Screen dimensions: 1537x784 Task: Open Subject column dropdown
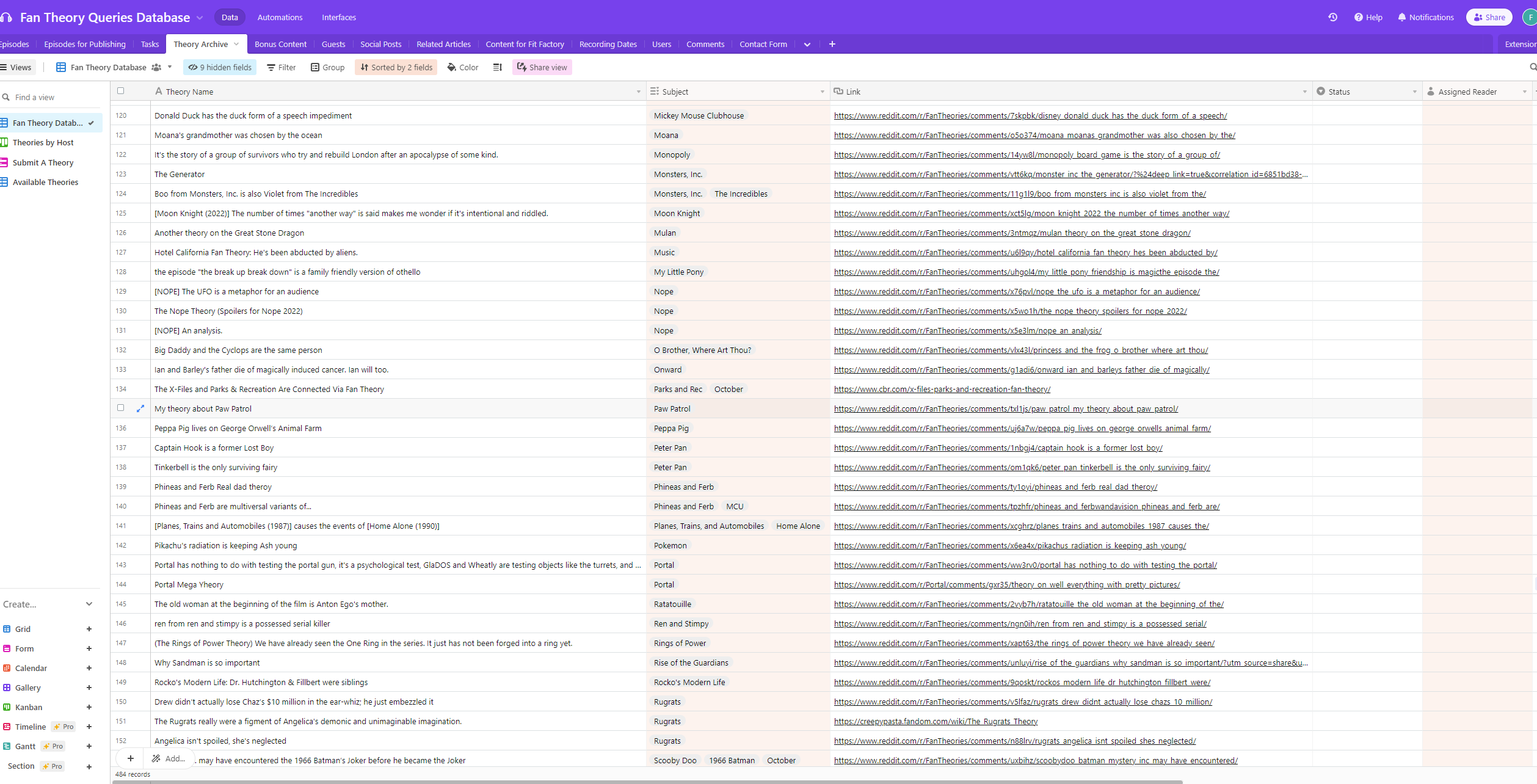pos(822,92)
